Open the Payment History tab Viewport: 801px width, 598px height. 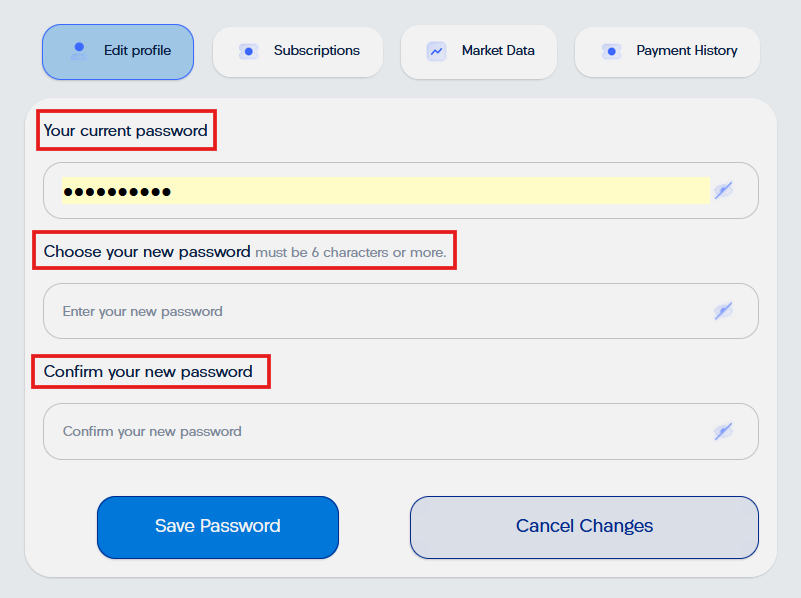pos(667,52)
